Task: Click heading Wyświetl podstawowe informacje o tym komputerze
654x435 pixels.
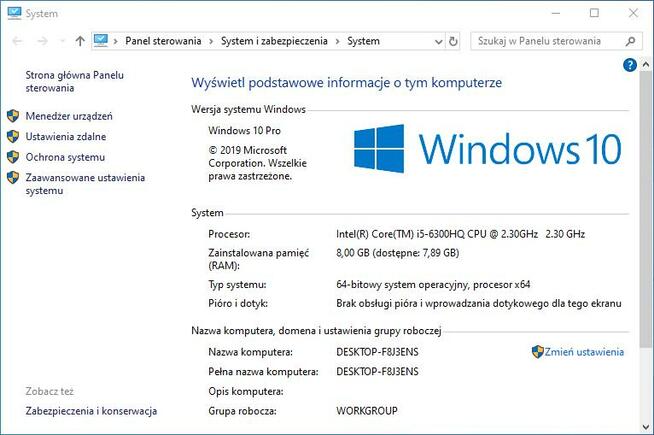Action: coord(346,83)
